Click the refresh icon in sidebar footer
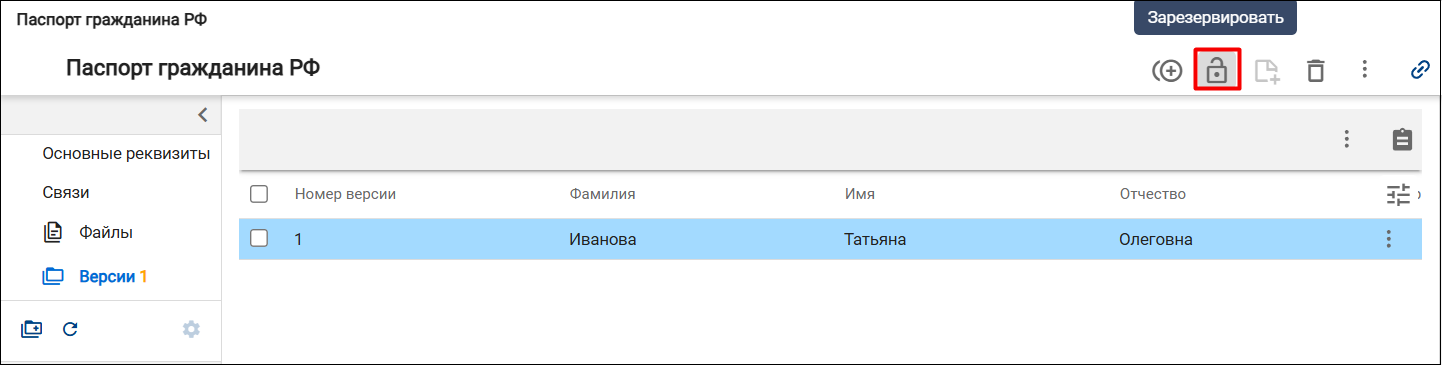 click(x=70, y=328)
